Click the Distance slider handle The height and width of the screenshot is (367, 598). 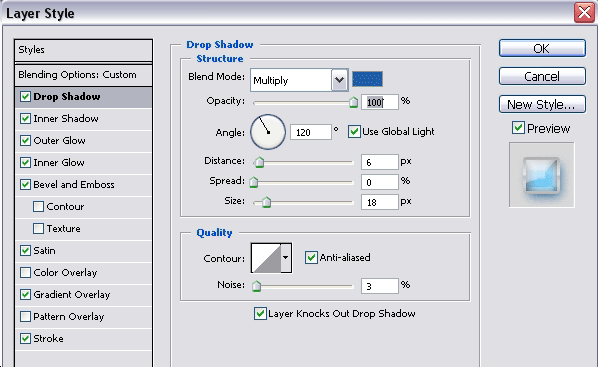259,162
